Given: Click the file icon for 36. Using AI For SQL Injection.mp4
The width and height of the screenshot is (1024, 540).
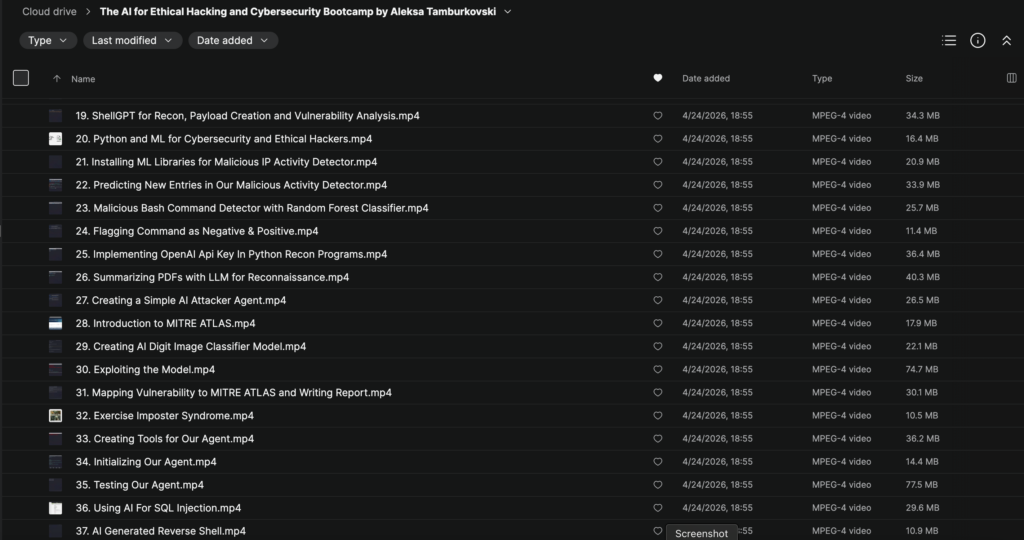Looking at the screenshot, I should (55, 508).
